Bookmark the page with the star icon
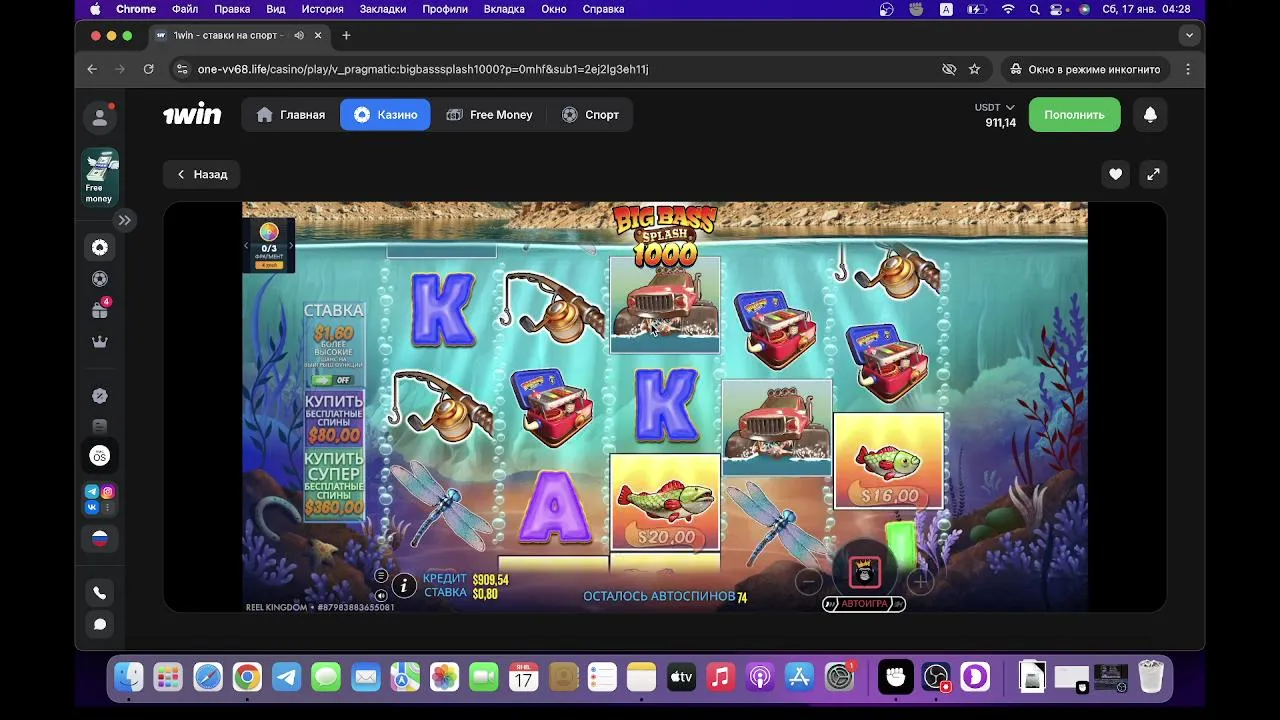The width and height of the screenshot is (1280, 720). 974,69
